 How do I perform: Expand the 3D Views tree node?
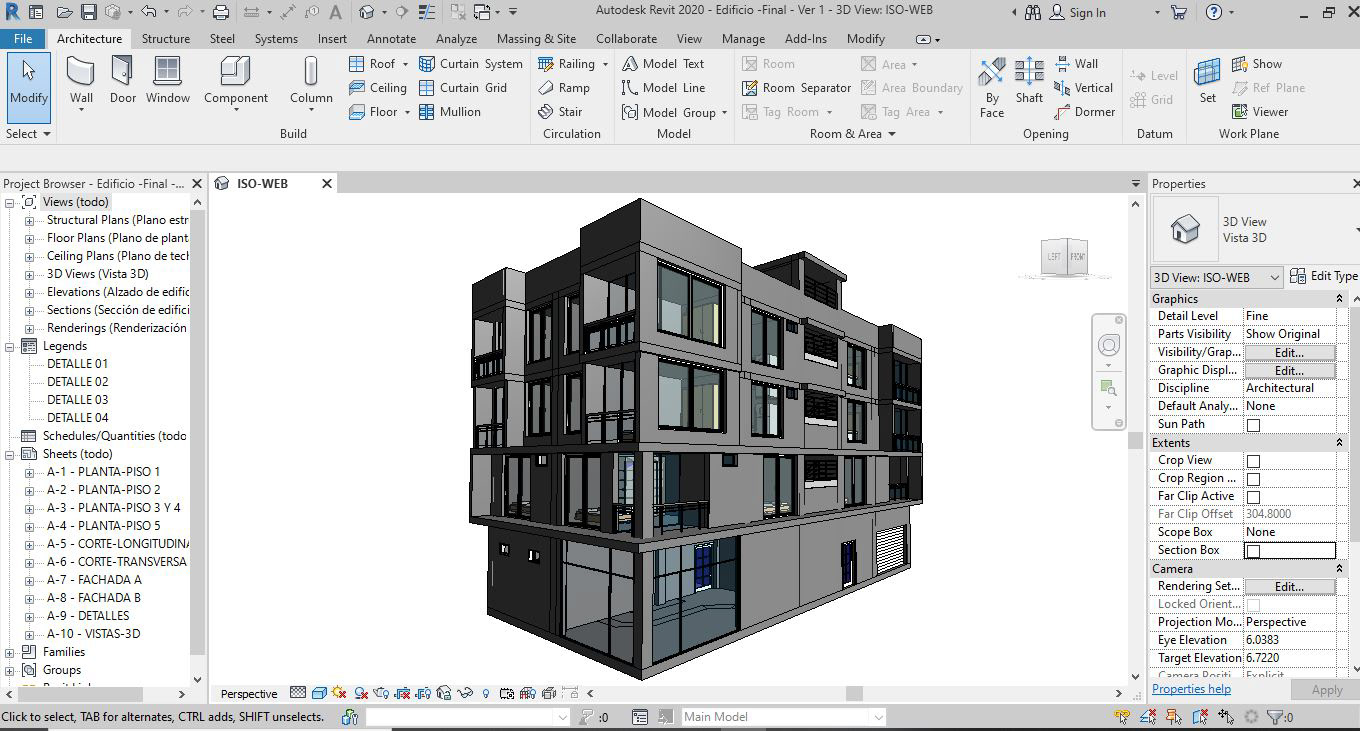(x=29, y=274)
